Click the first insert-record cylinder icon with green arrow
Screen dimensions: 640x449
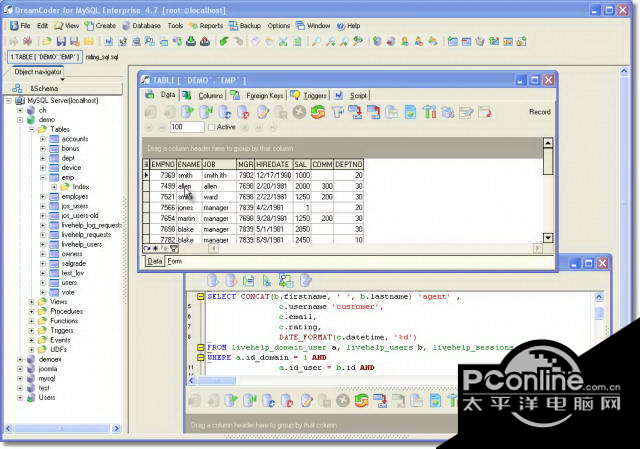coord(188,112)
